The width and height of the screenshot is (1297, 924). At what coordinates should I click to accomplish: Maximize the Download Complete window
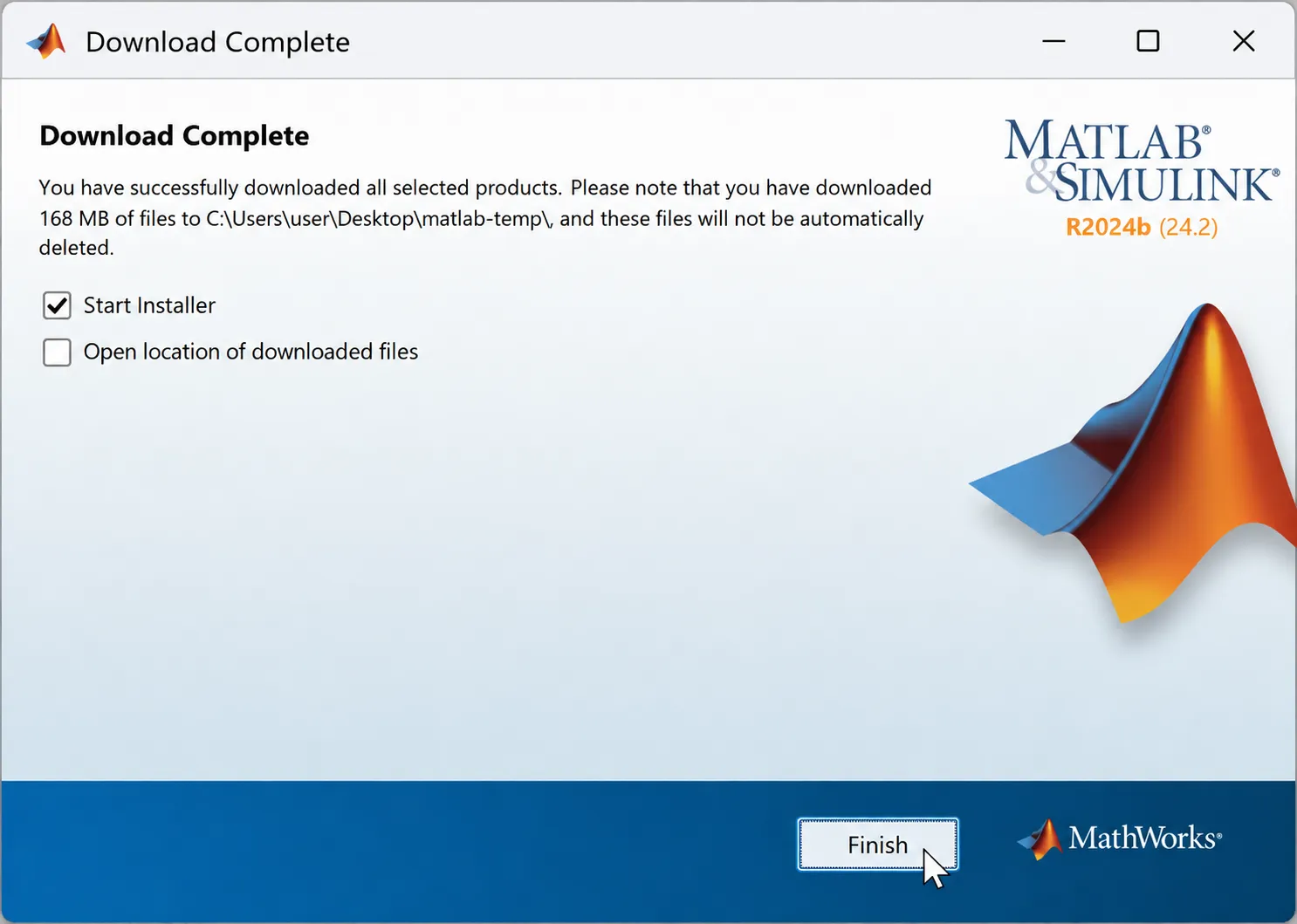pyautogui.click(x=1148, y=41)
